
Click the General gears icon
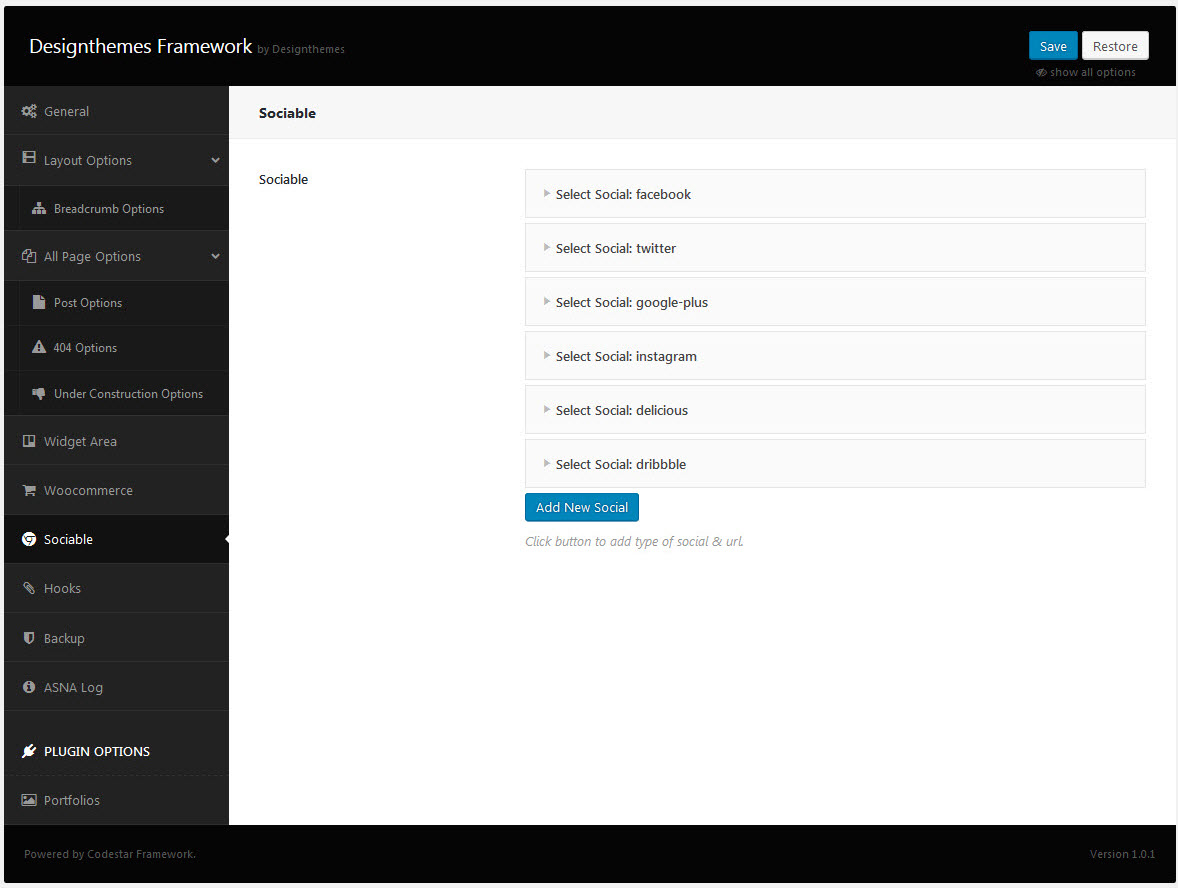click(29, 111)
